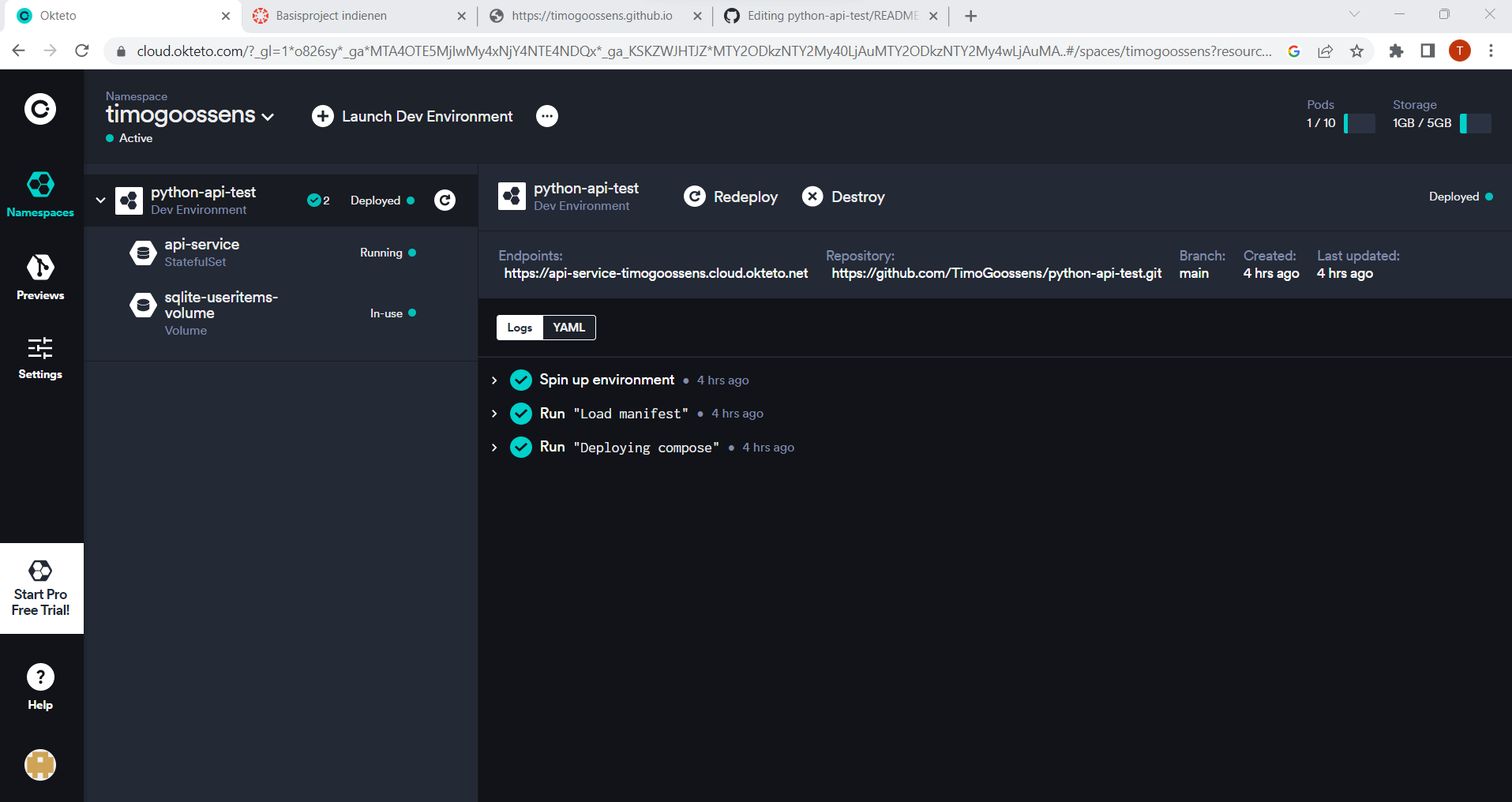Open the timogoossens namespace dropdown
The width and height of the screenshot is (1512, 802).
pyautogui.click(x=190, y=115)
